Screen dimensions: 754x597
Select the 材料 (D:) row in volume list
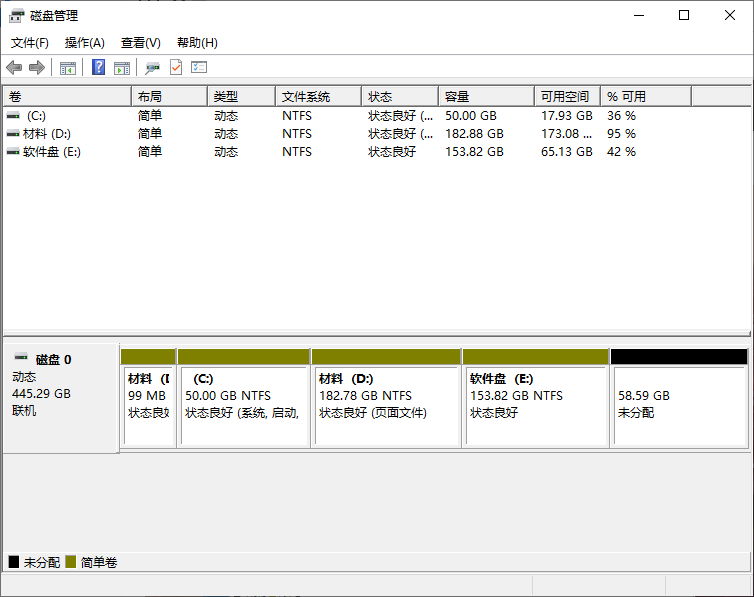point(46,134)
